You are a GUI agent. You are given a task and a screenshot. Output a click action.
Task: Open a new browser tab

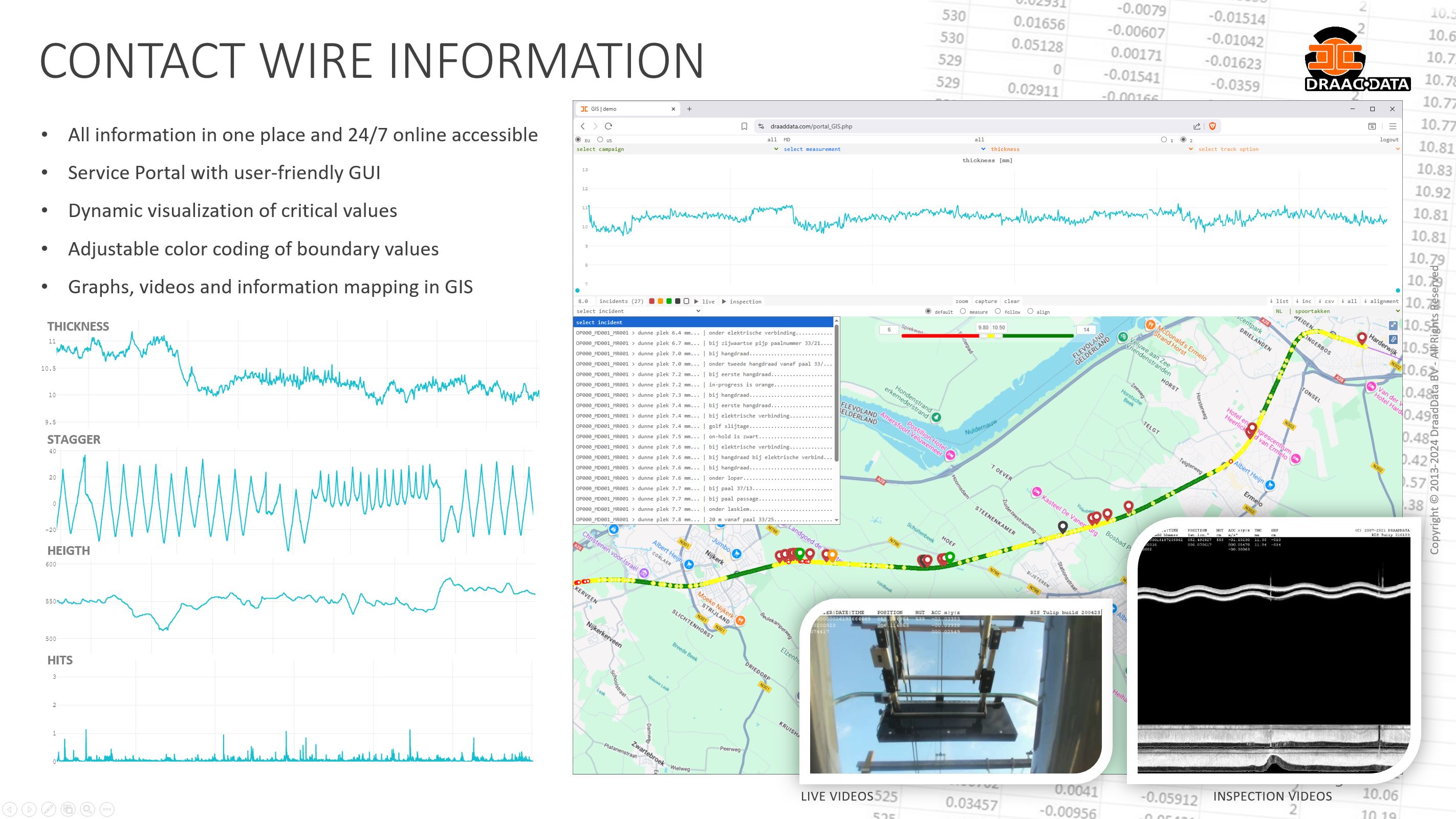point(689,109)
